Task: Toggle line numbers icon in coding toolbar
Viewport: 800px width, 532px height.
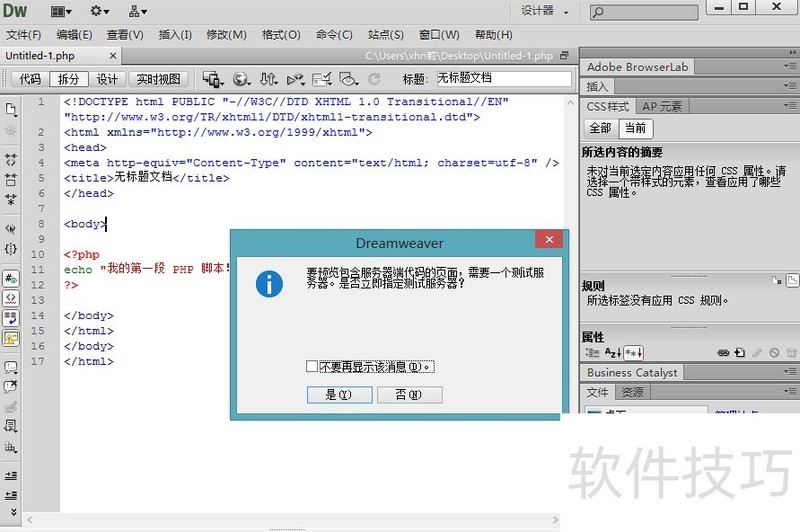Action: tap(11, 278)
